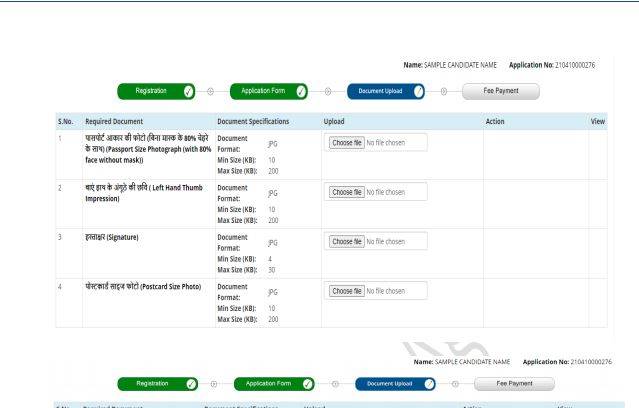Click the checkmark icon on the lower Registration step

point(189,381)
